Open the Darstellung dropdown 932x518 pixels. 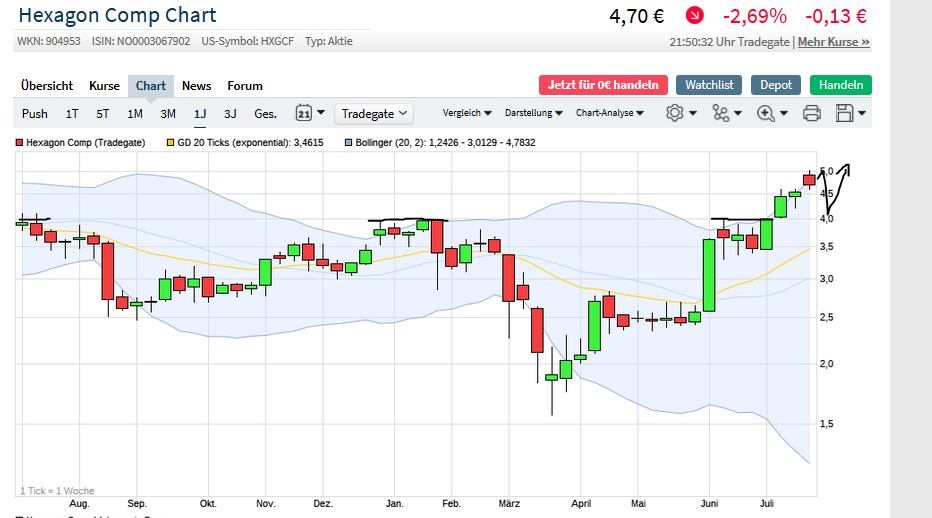[534, 113]
